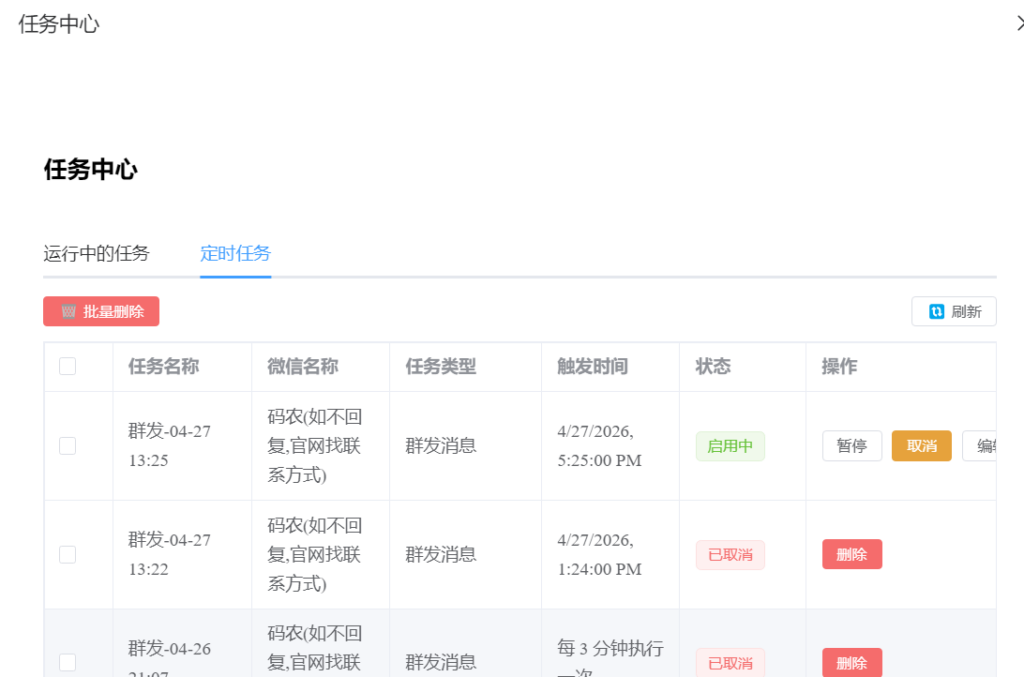Delete the 群发-04-27 13:22 task
Screen dimensions: 1024x677
(852, 554)
